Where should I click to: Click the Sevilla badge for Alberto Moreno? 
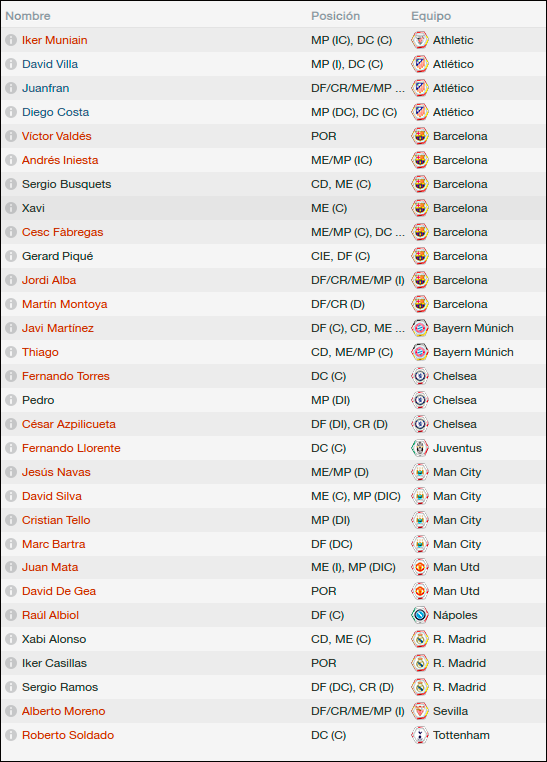(x=420, y=711)
